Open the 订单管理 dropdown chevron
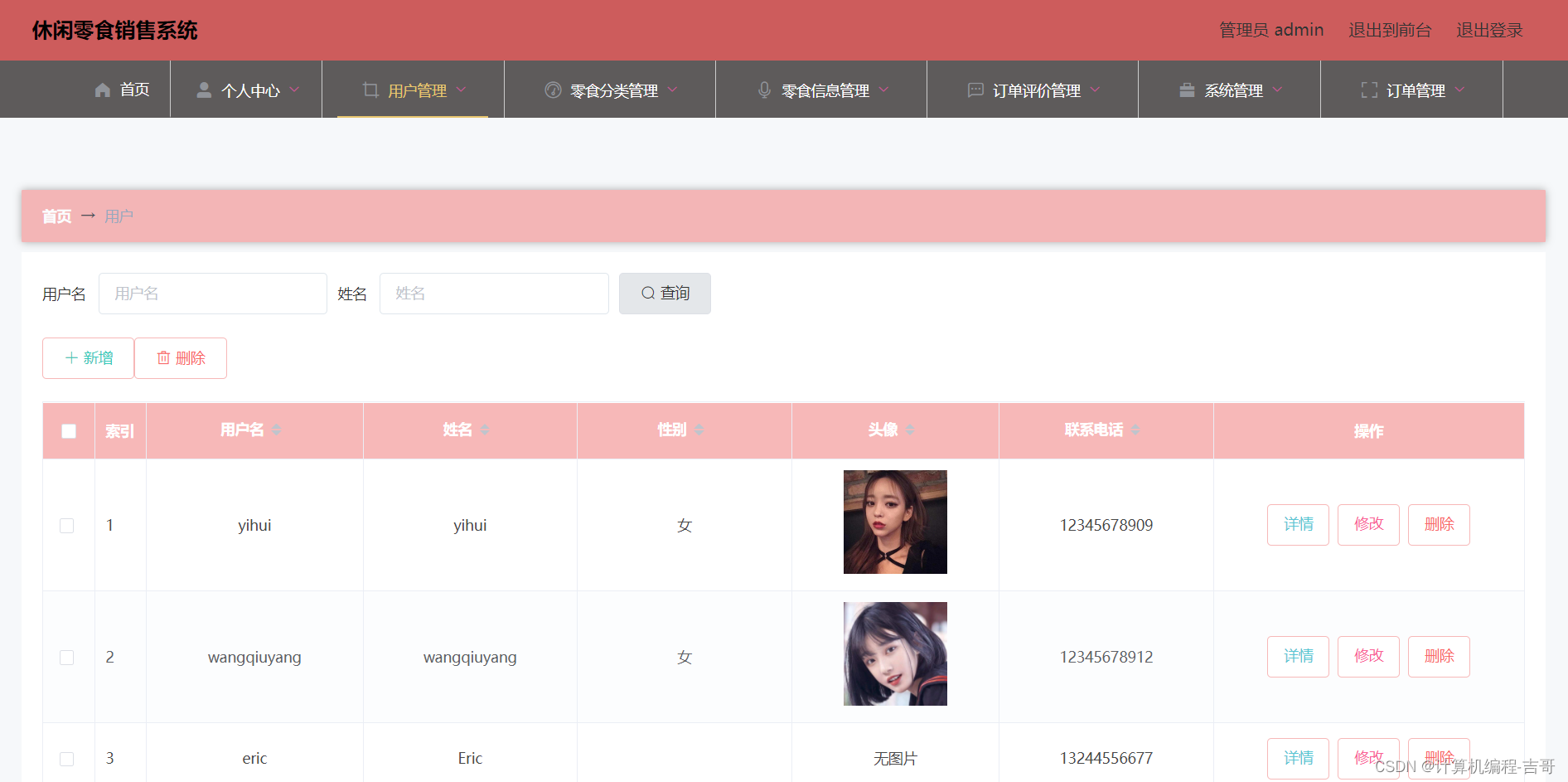The width and height of the screenshot is (1568, 782). click(x=1461, y=90)
